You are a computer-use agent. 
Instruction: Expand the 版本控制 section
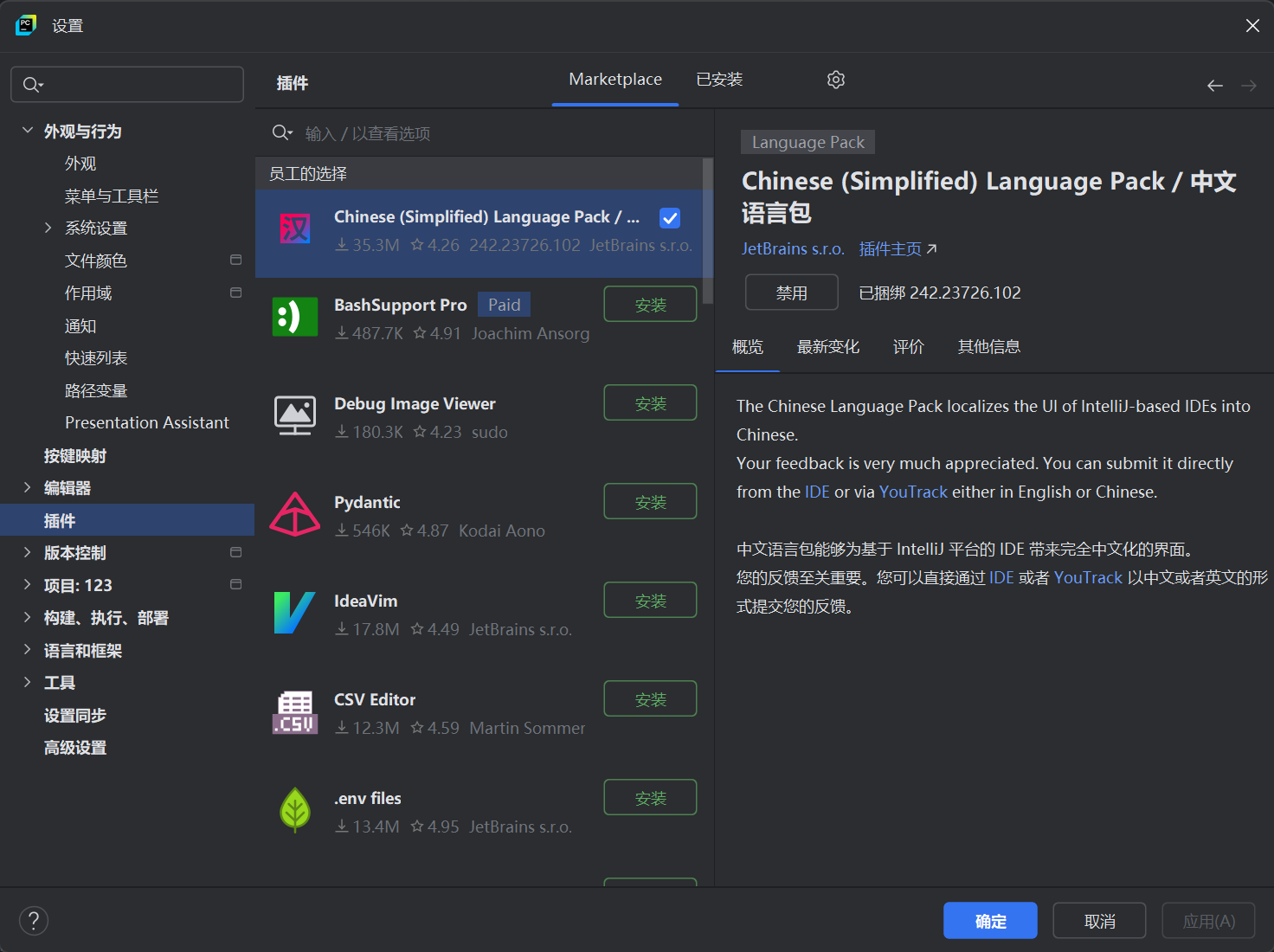point(27,552)
